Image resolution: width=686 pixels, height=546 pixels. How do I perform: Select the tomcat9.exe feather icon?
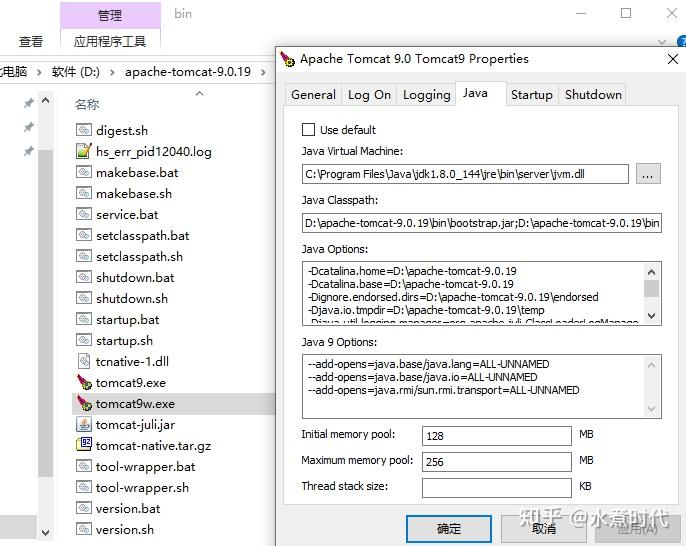coord(84,382)
